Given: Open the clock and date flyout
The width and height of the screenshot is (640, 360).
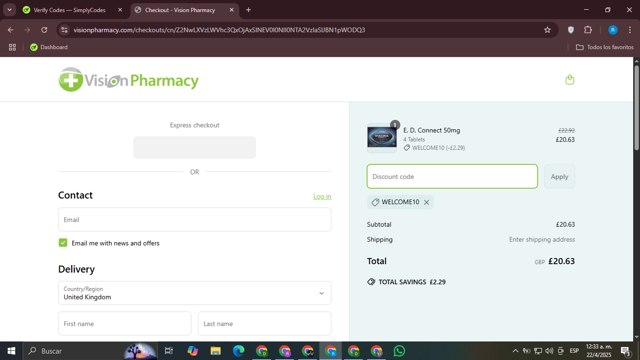Looking at the screenshot, I should [599, 351].
